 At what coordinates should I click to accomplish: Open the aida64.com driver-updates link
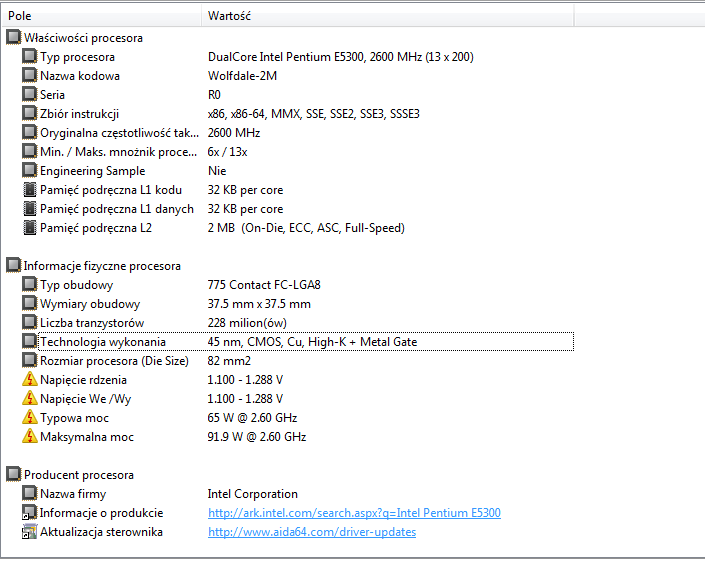point(312,532)
